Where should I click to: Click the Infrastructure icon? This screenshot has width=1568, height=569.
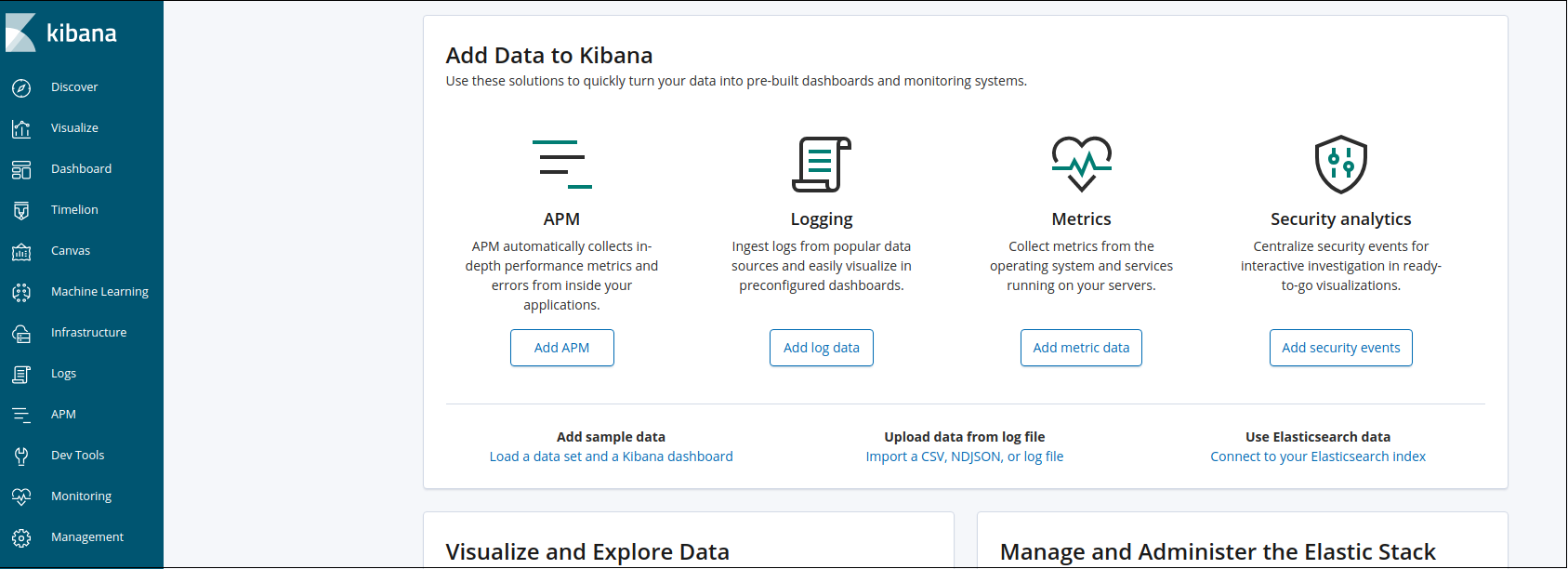click(x=21, y=333)
